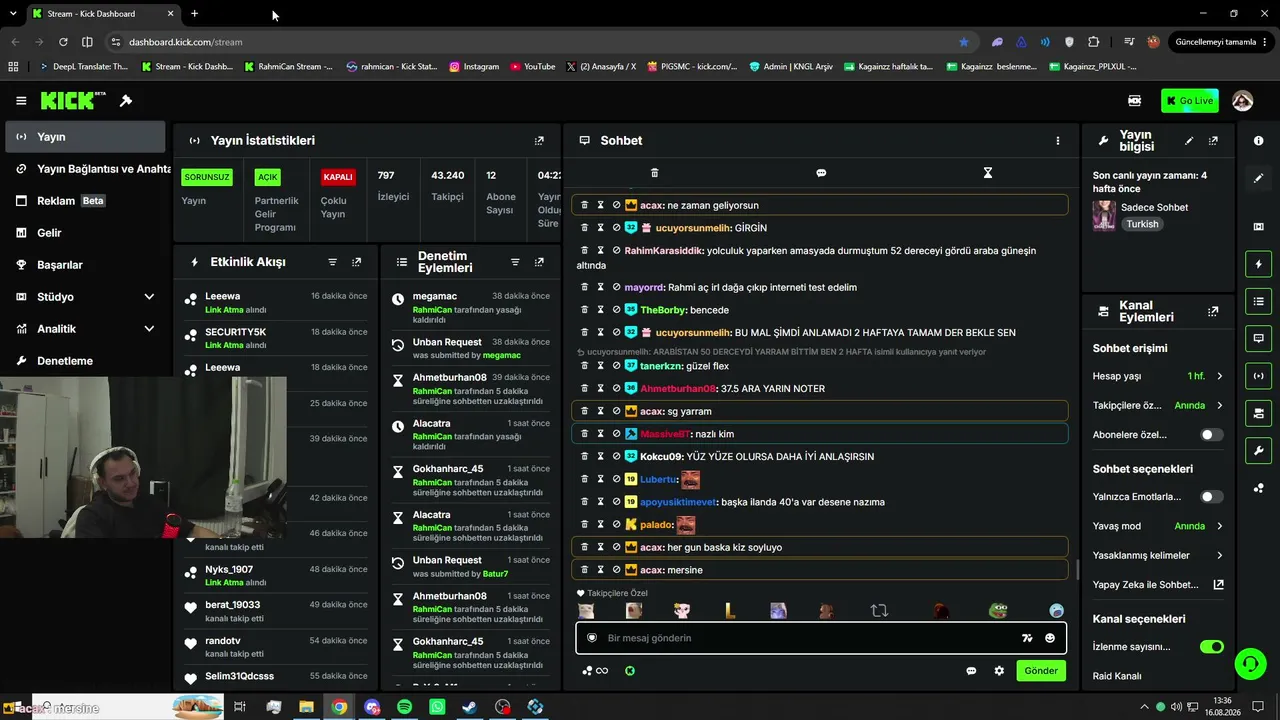1280x720 pixels.
Task: Click the Bir mesaj gönderin input field
Action: pyautogui.click(x=810, y=638)
